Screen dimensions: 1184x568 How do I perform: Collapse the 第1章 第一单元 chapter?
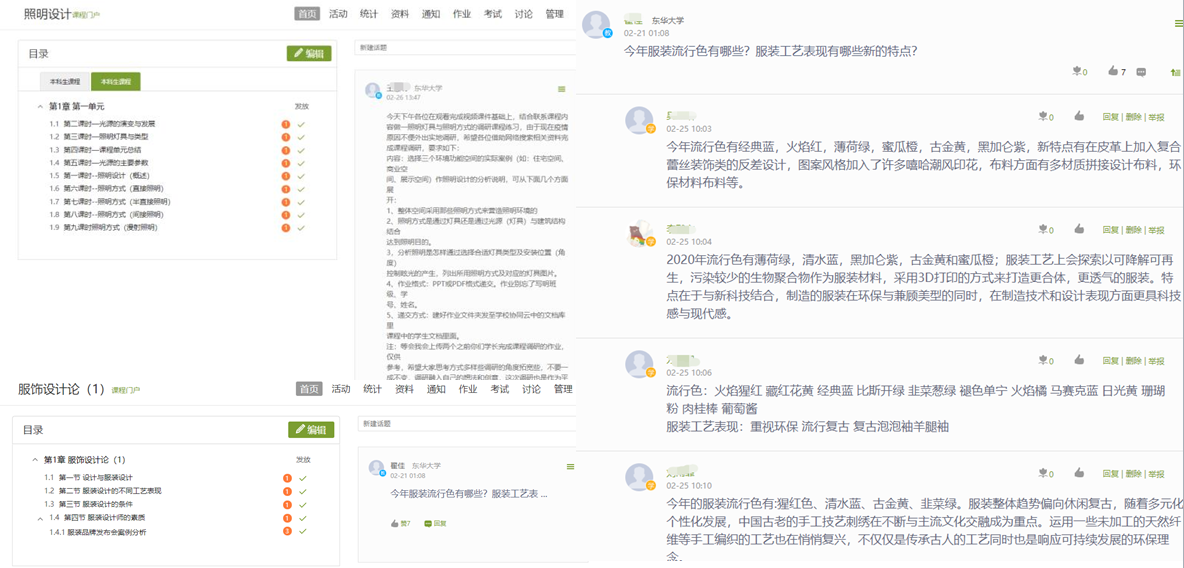click(x=40, y=106)
